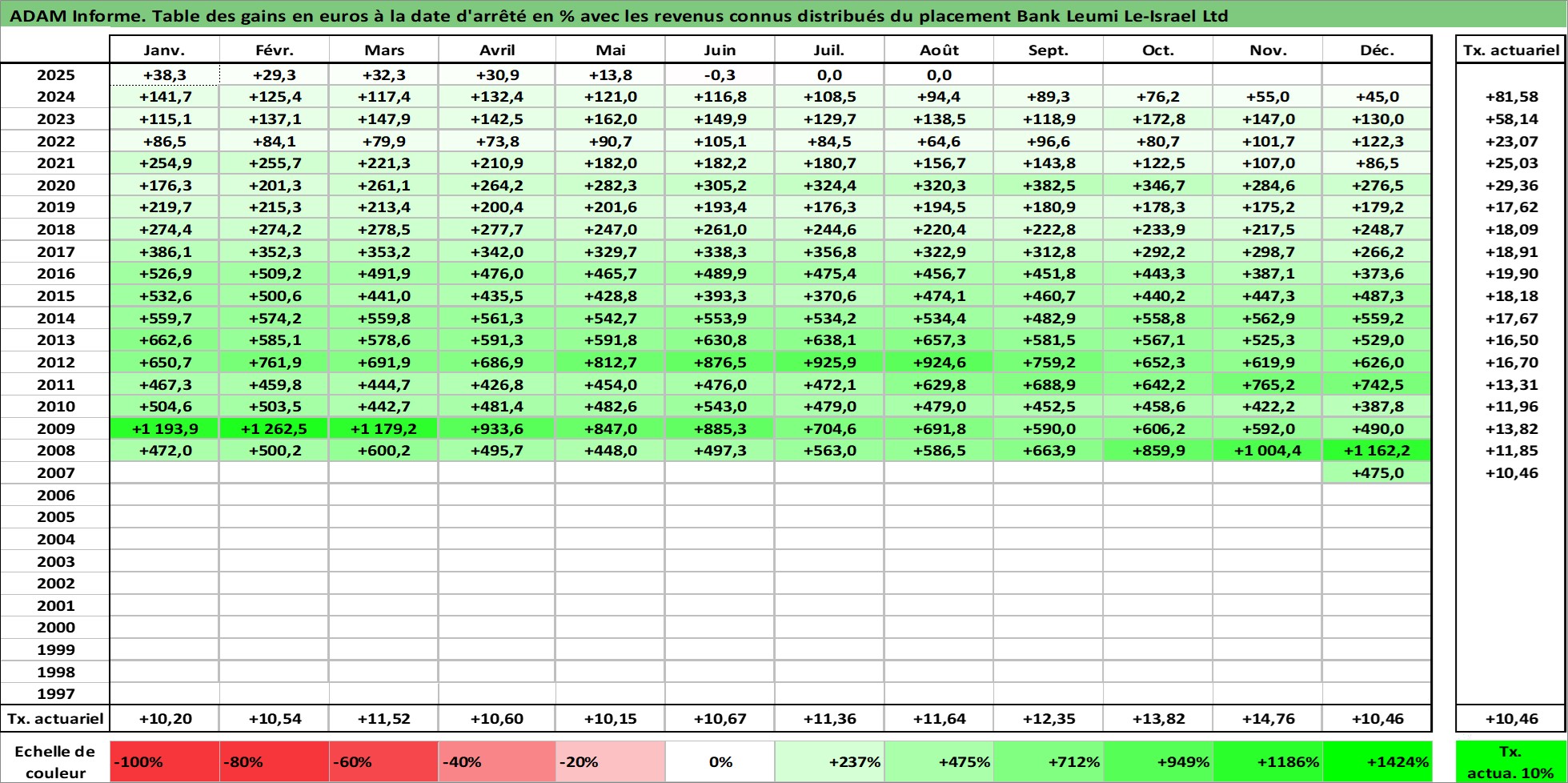Select the 2007 row label
This screenshot has width=1568, height=783.
click(55, 472)
